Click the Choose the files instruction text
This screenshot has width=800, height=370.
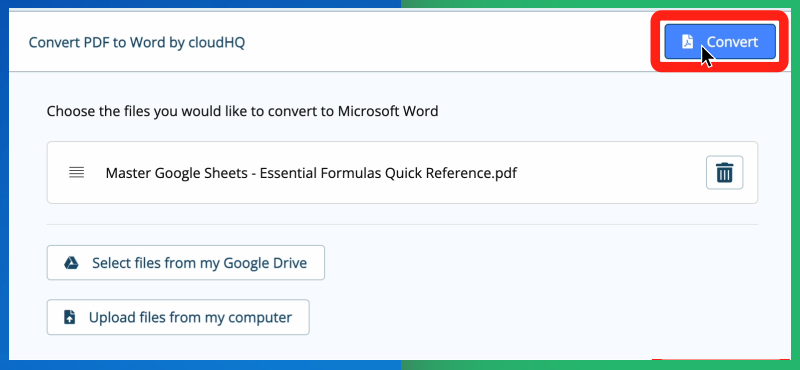pyautogui.click(x=242, y=111)
